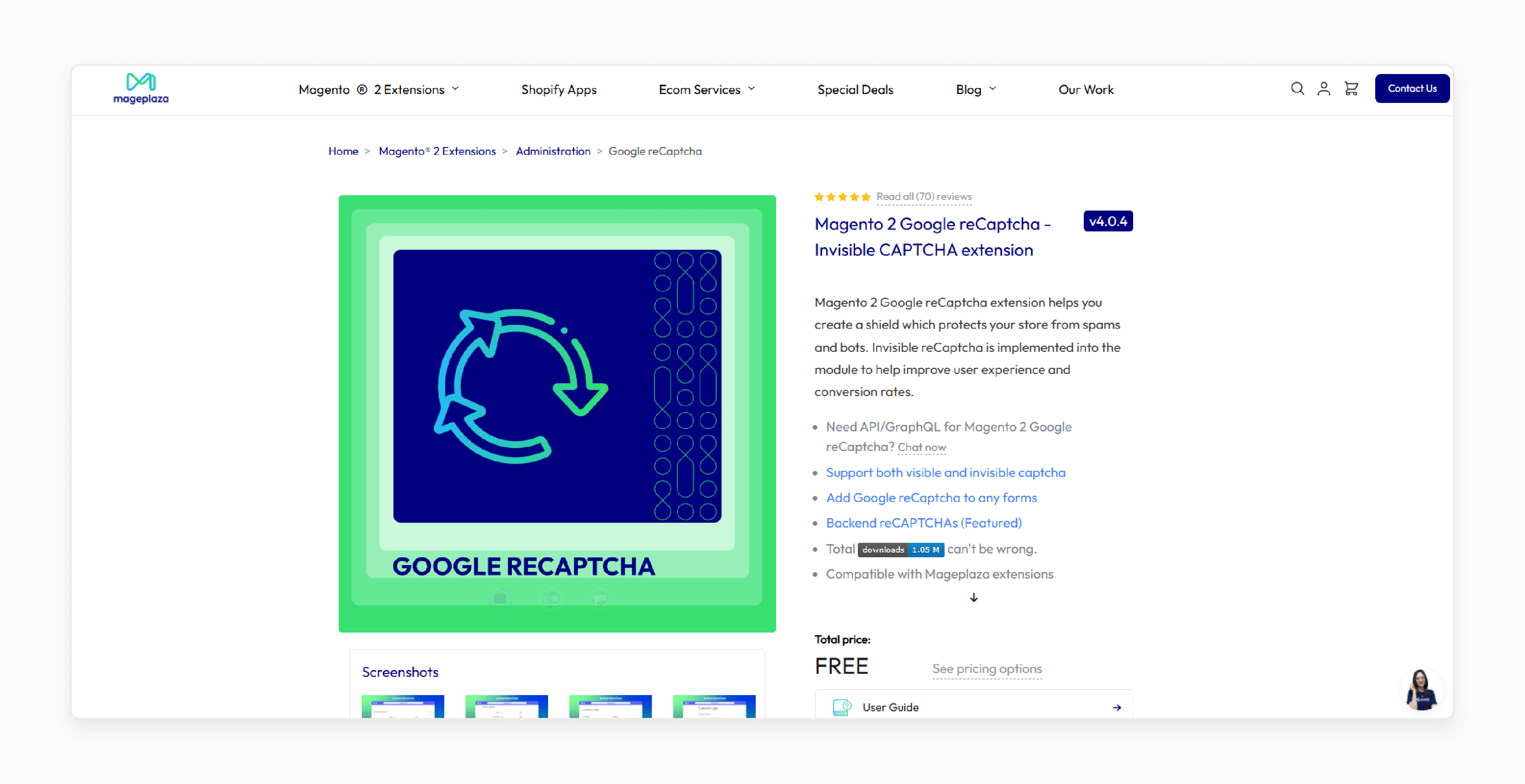Image resolution: width=1525 pixels, height=784 pixels.
Task: Click the downloads 1.05 M badge
Action: click(900, 550)
